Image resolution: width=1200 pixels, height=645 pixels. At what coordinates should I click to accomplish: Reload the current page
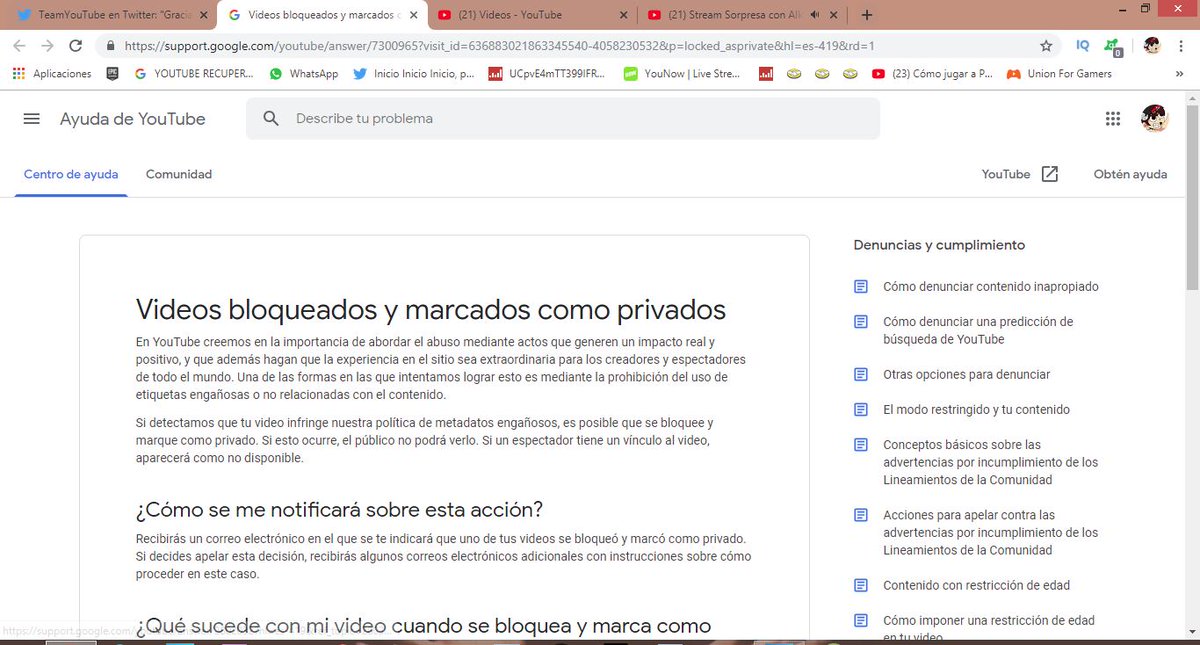75,45
